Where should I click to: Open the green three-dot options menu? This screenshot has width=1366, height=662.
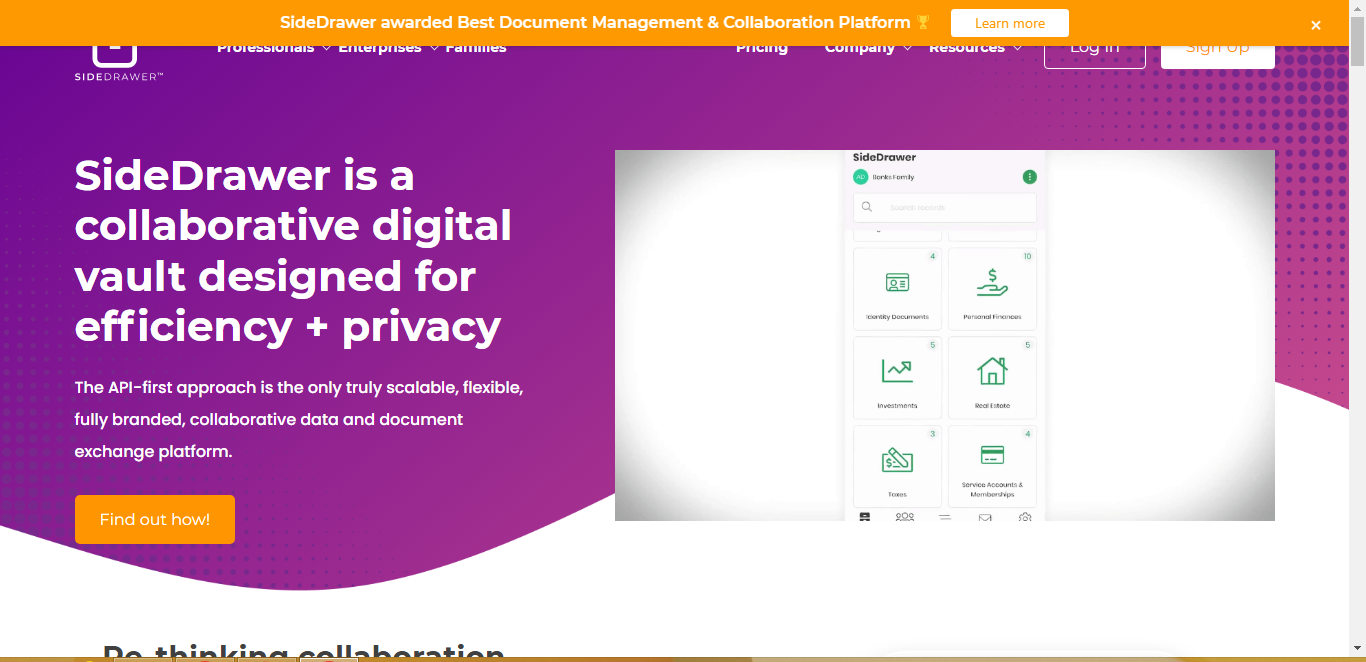click(x=1029, y=177)
